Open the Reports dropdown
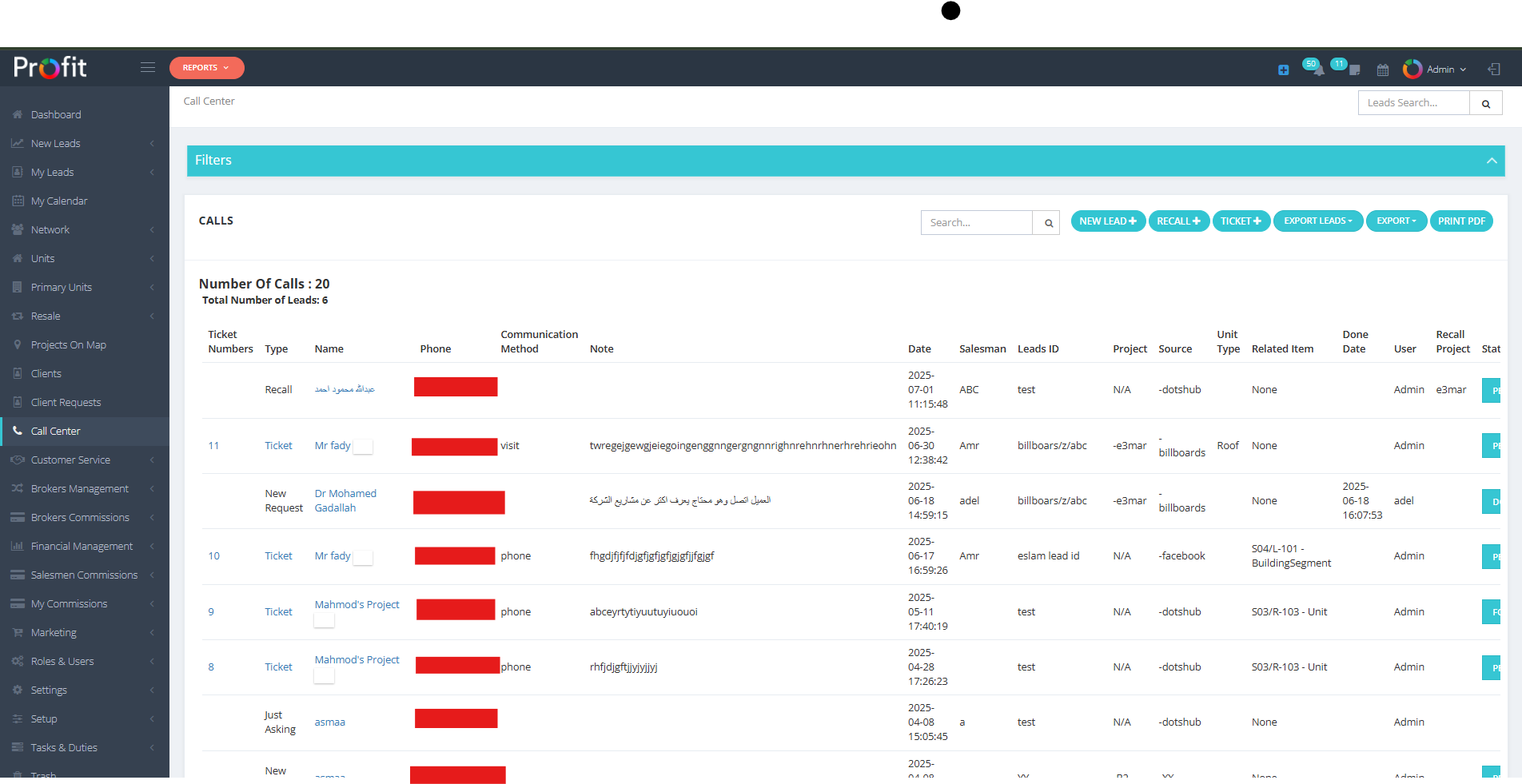 (206, 68)
